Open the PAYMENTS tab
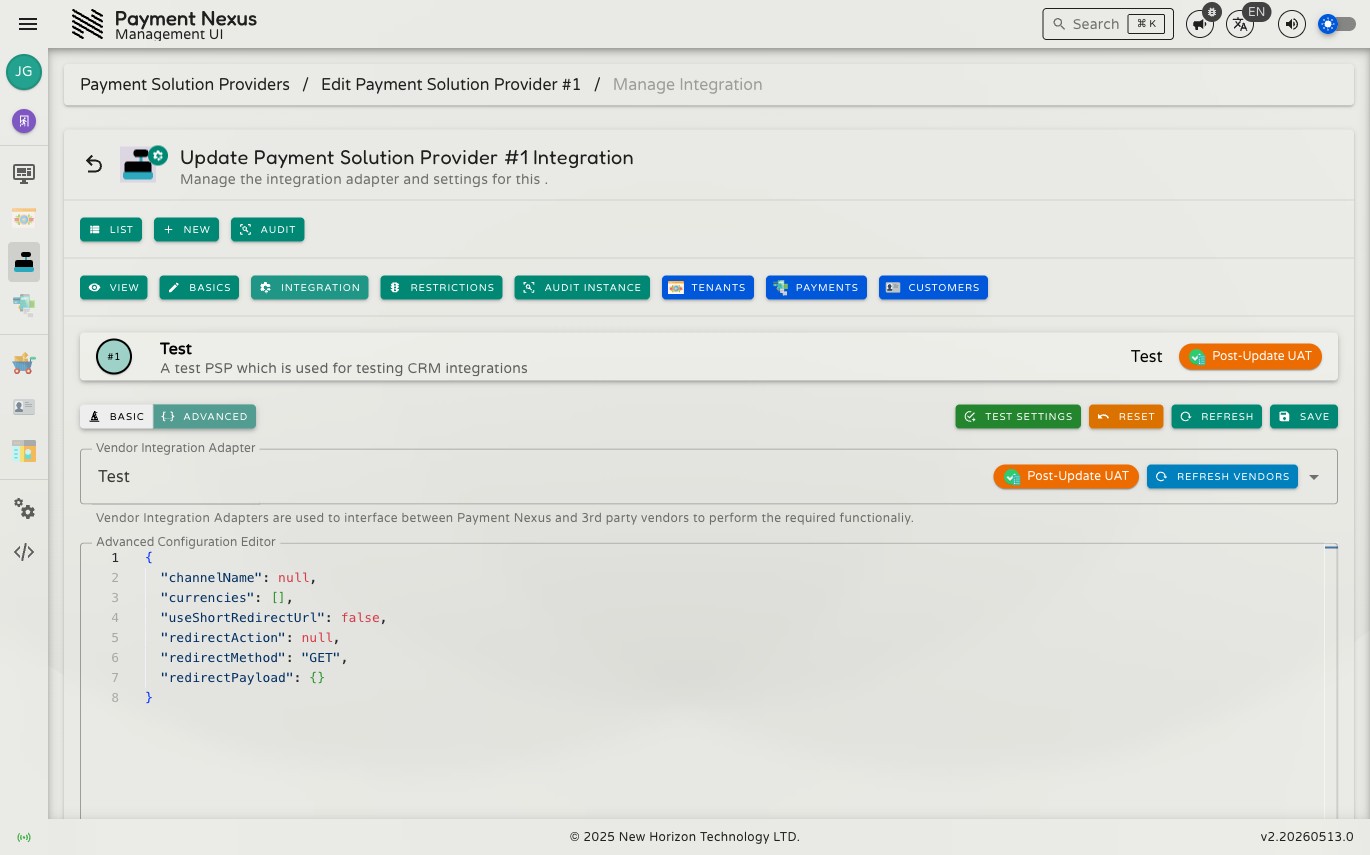 tap(817, 287)
